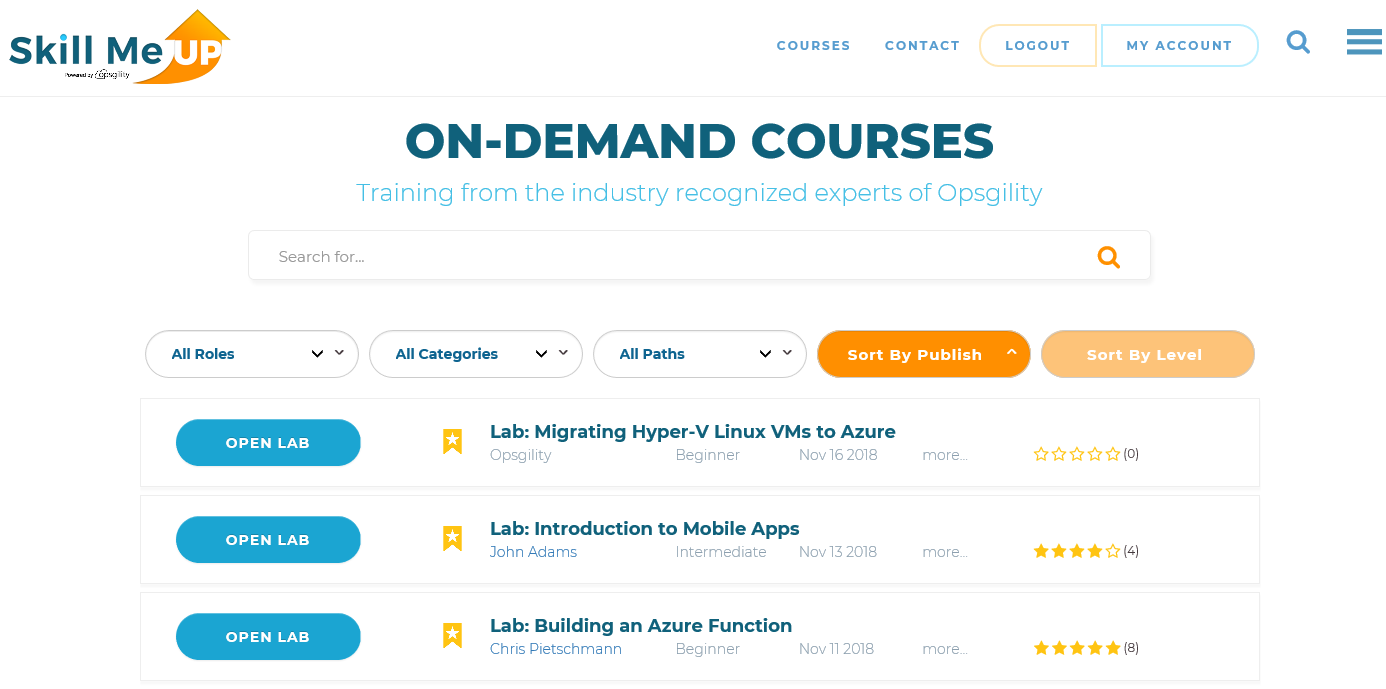Click the Nov 13 2018 date
This screenshot has width=1386, height=689.
click(838, 552)
